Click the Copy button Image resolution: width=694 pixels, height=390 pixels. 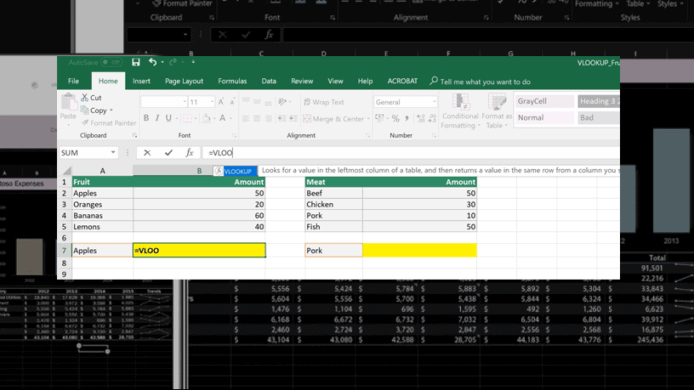(x=94, y=110)
